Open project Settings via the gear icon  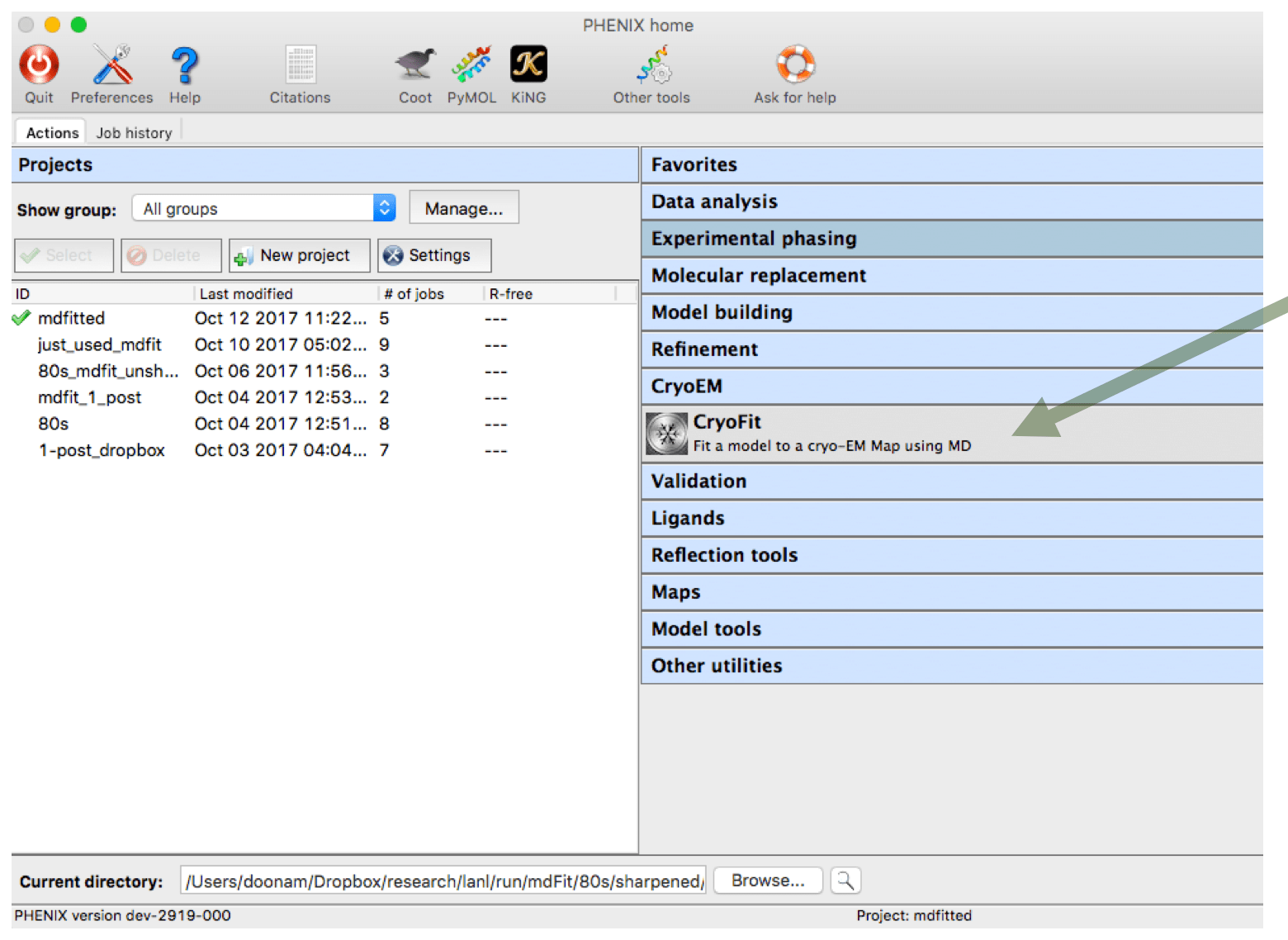click(433, 255)
